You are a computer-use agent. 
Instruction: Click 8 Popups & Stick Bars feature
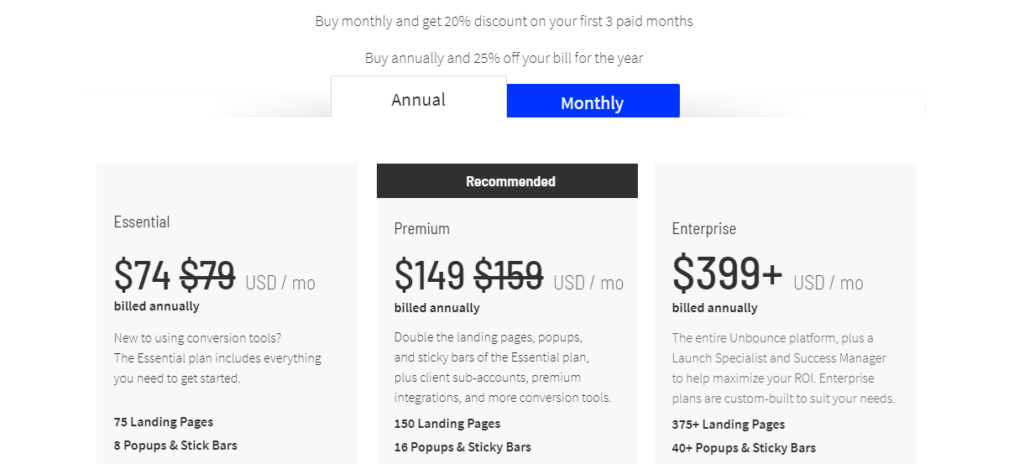point(175,446)
